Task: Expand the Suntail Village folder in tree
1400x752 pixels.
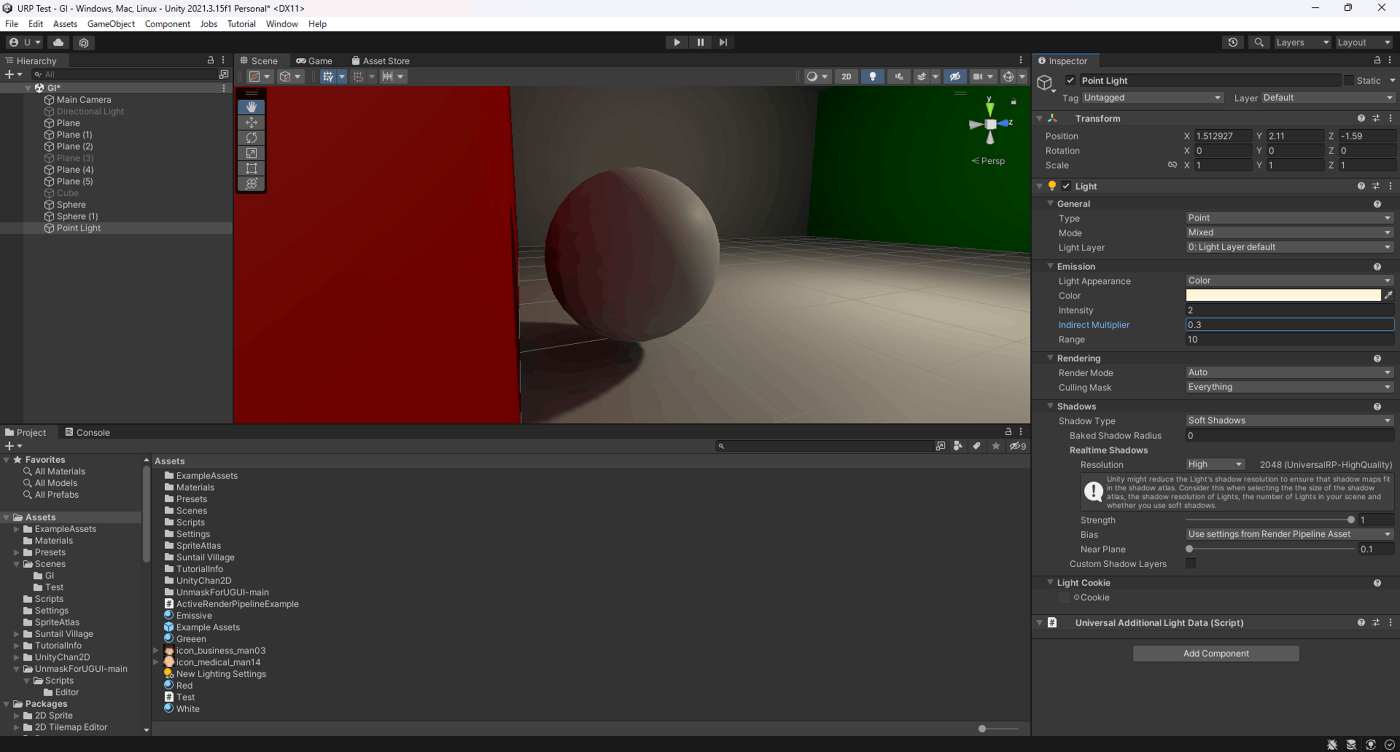Action: [x=16, y=634]
